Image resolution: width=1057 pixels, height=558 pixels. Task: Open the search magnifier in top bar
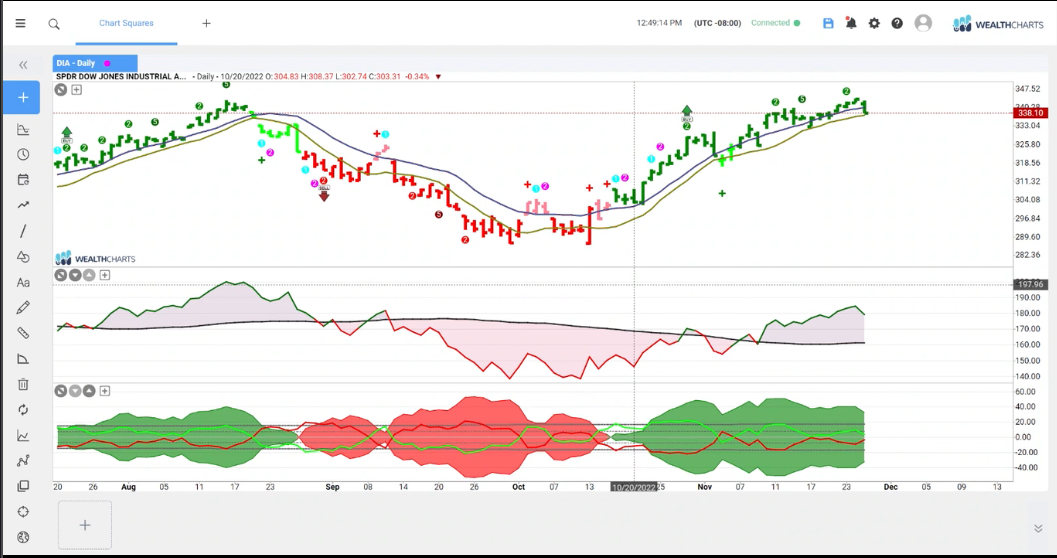[x=54, y=24]
